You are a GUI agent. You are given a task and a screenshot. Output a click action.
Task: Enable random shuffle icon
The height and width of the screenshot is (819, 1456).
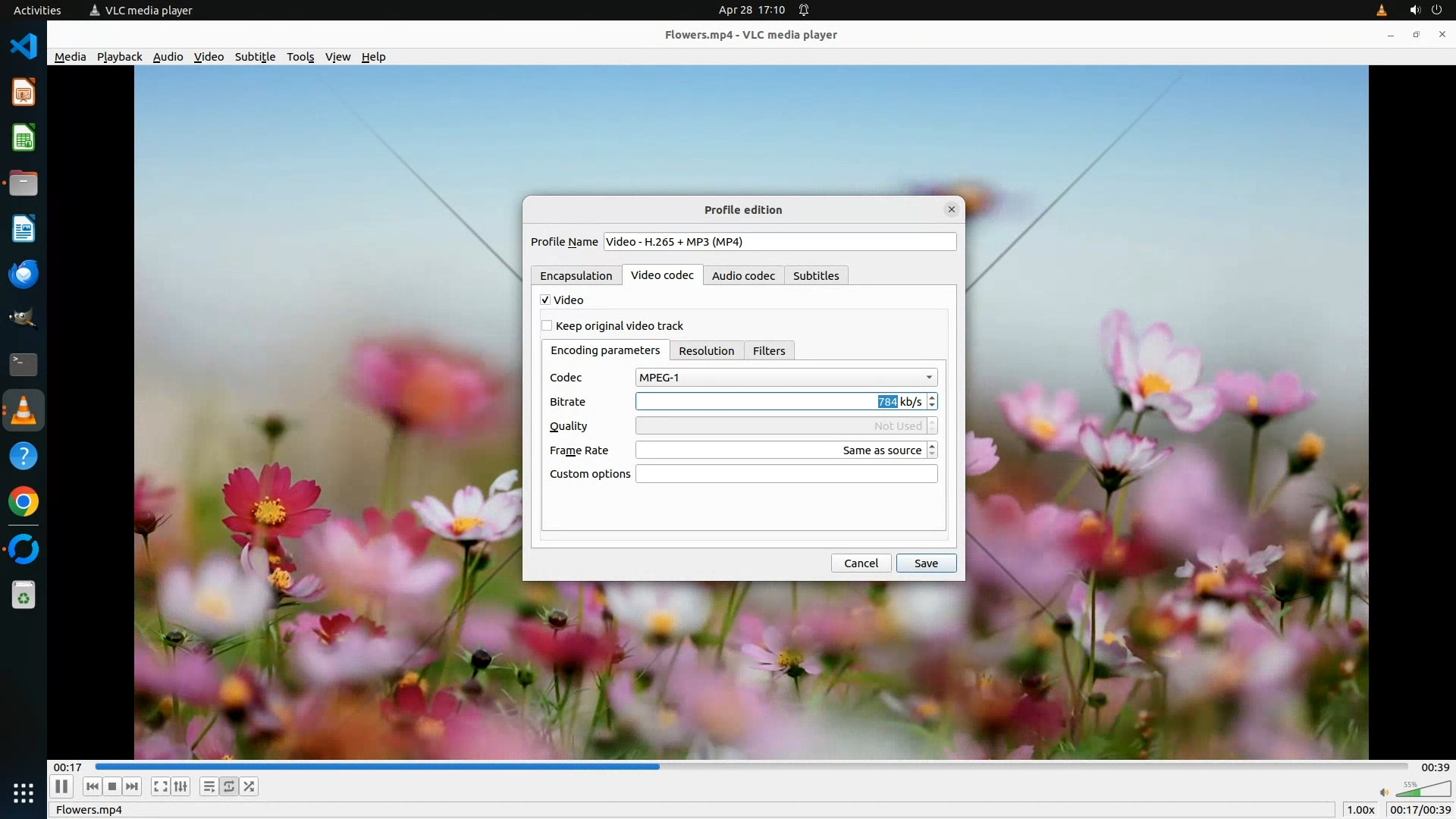249,786
